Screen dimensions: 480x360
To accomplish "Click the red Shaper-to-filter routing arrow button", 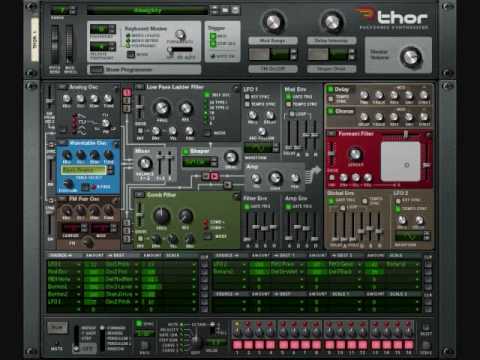I will 215,176.
